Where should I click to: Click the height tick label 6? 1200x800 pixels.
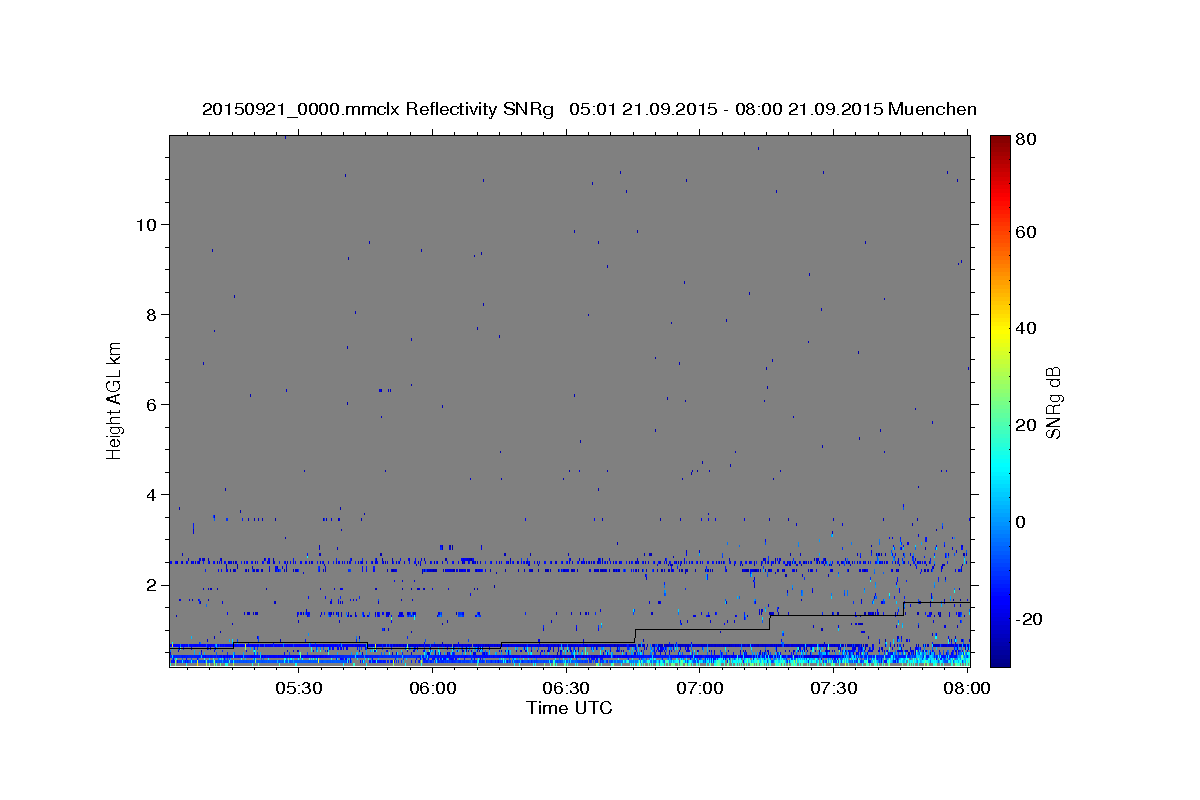pos(153,404)
